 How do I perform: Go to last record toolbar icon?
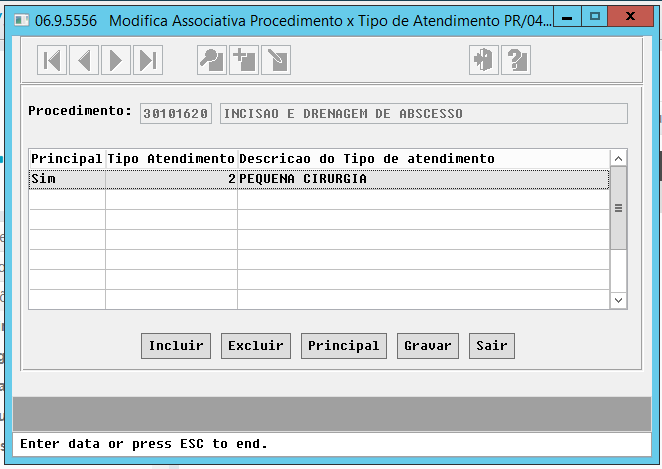148,60
